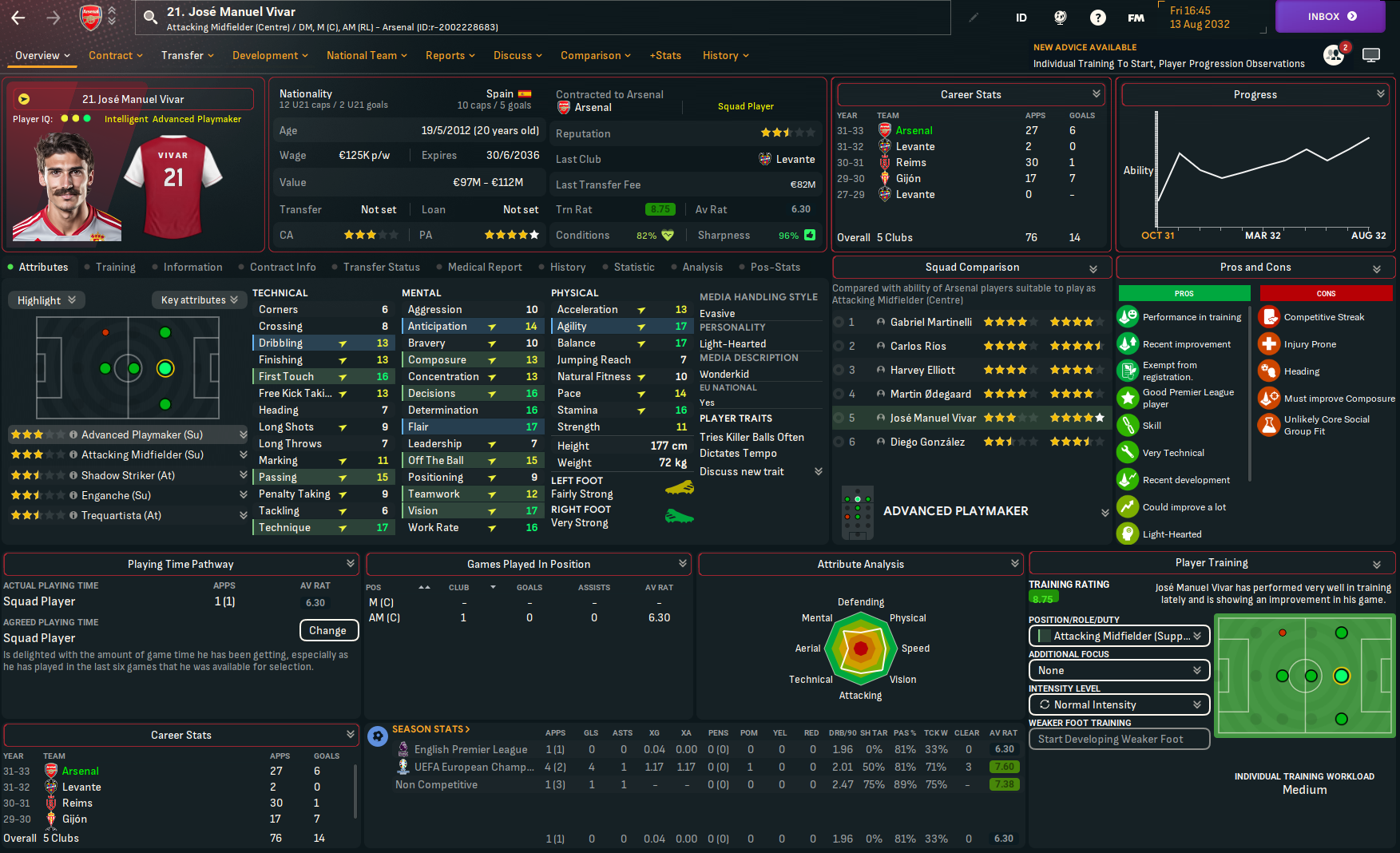Screen dimensions: 1400x853
Task: Click the pencil edit icon
Action: [x=974, y=18]
